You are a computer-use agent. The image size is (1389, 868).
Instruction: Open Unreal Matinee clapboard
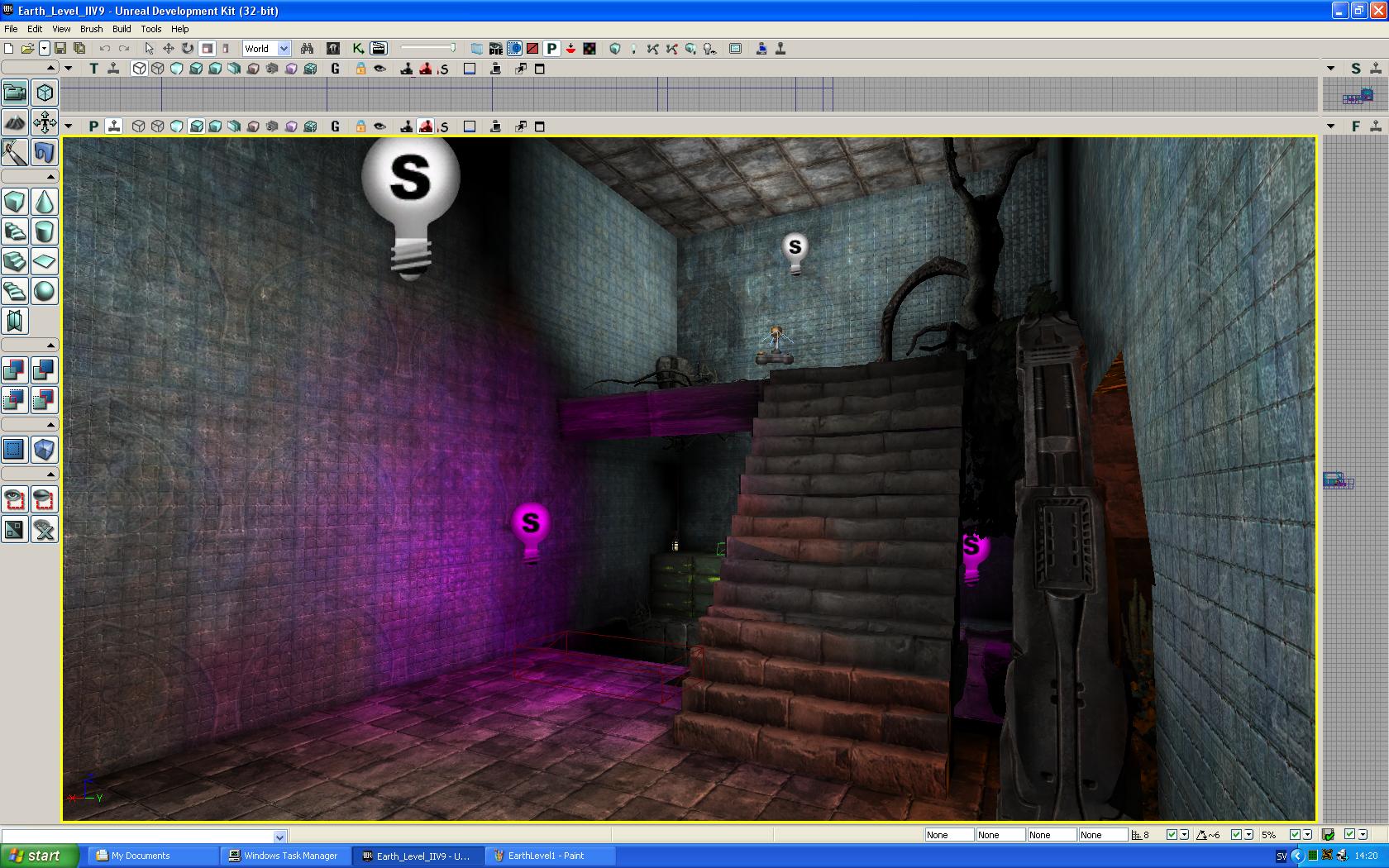[378, 49]
